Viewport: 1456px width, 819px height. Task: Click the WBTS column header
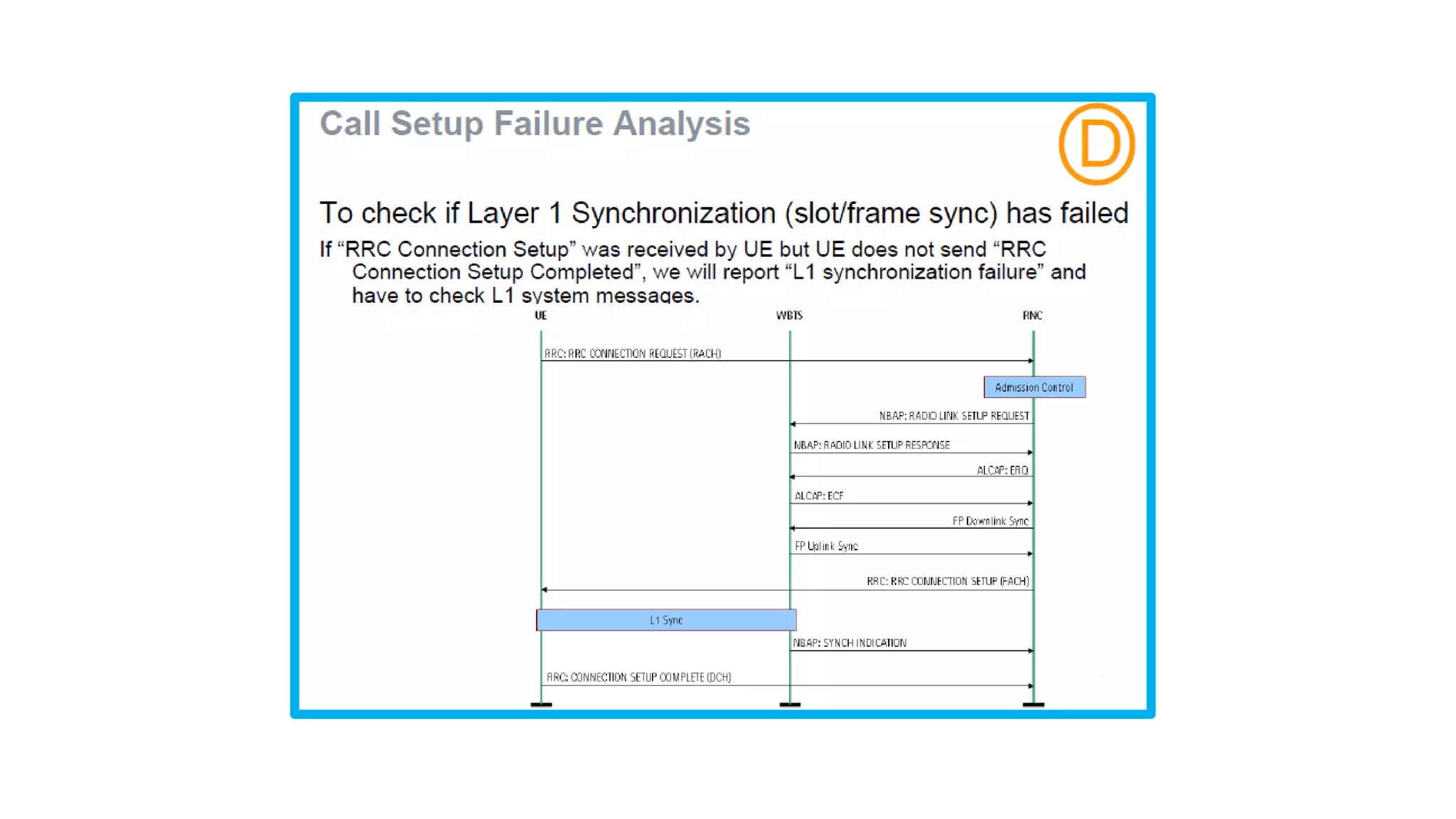point(789,316)
